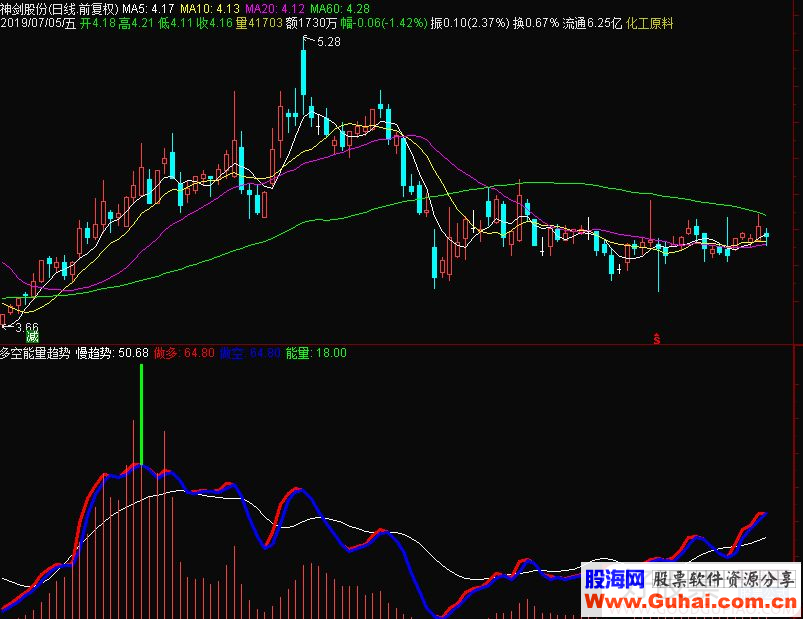Click the 多空能量趋势 indicator name
The width and height of the screenshot is (803, 619).
pyautogui.click(x=35, y=353)
